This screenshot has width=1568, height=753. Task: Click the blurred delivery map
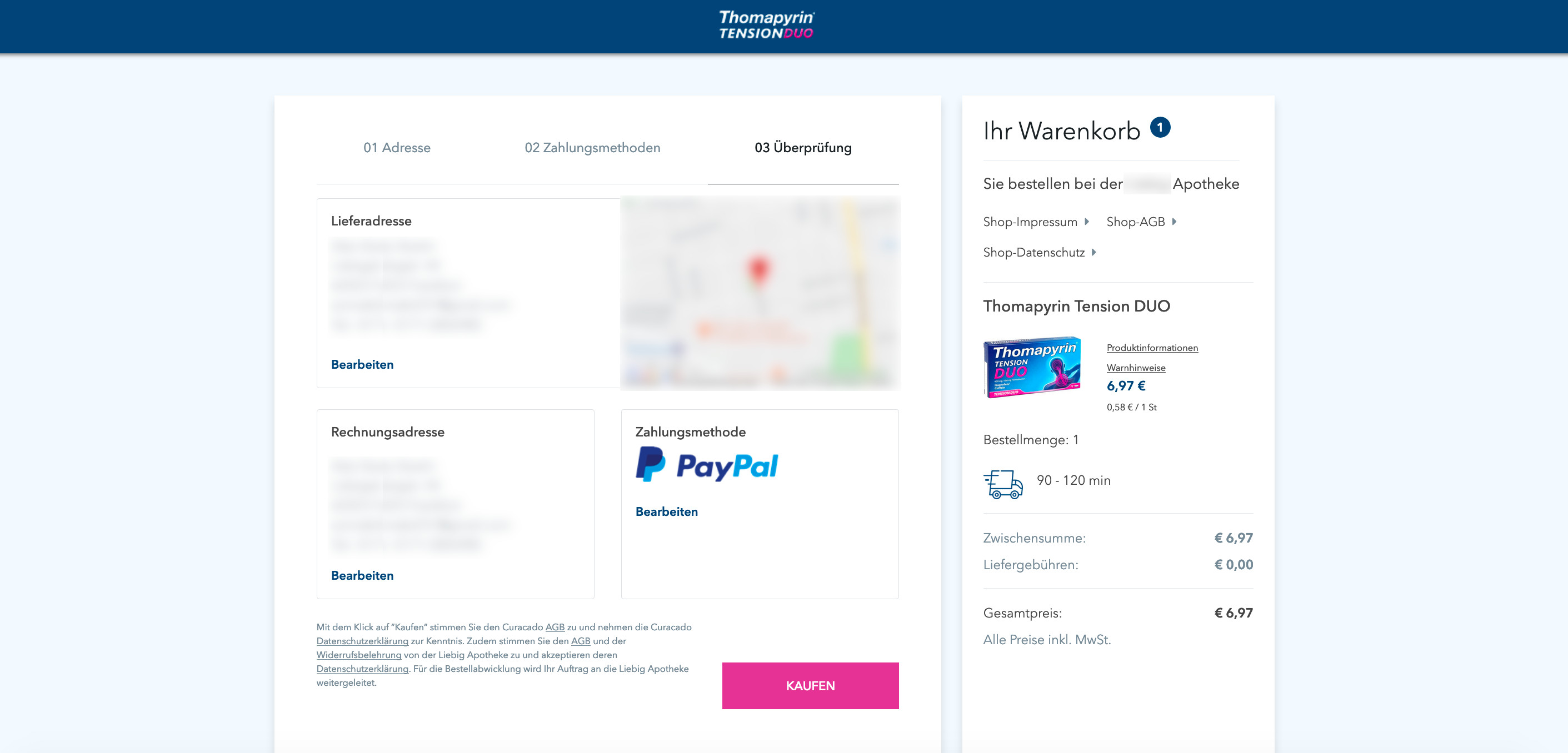pyautogui.click(x=760, y=293)
